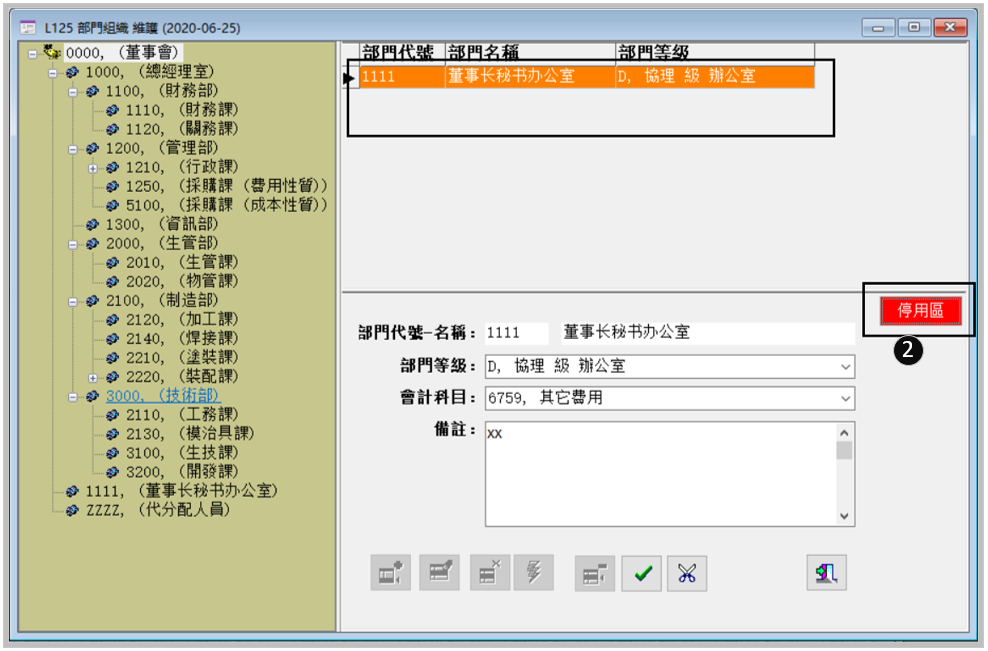Click the department code field 1111
The image size is (988, 651).
(x=517, y=333)
